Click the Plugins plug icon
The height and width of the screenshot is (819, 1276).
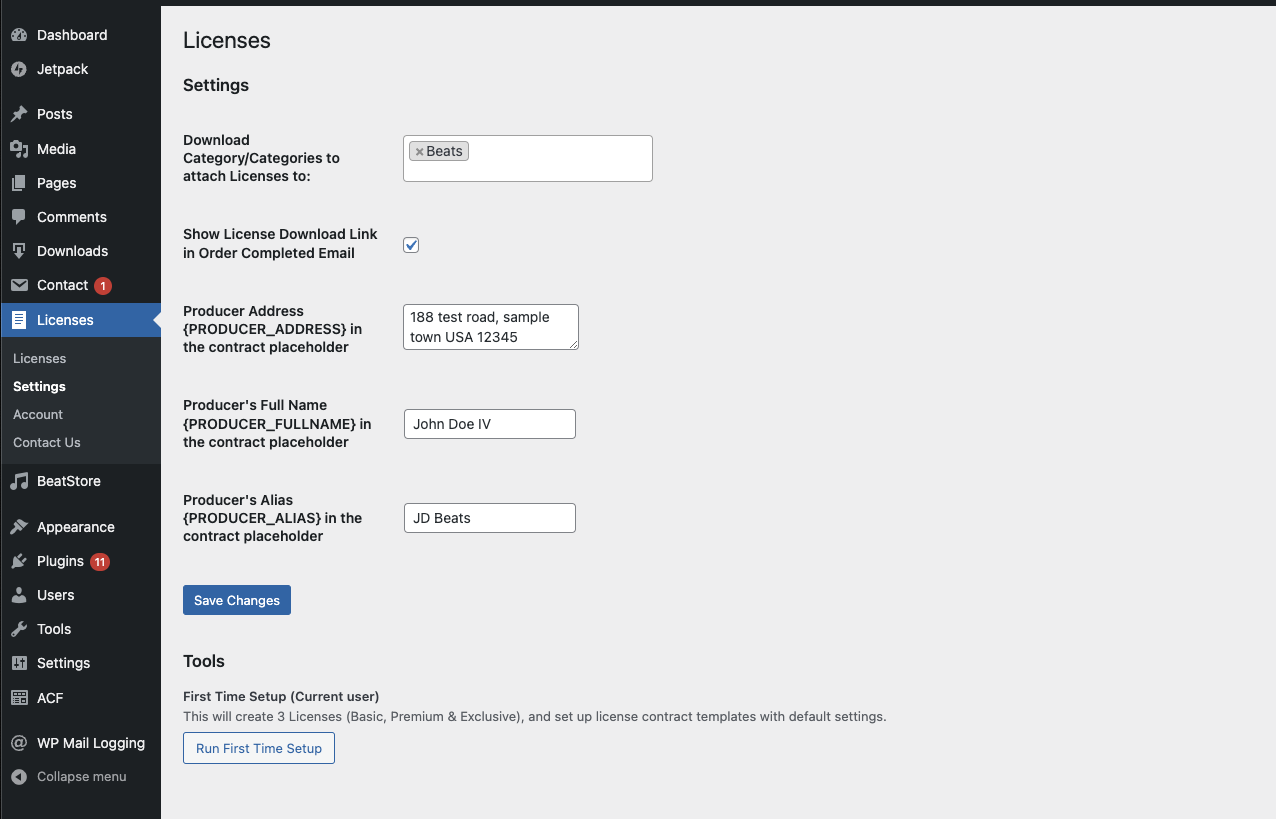(19, 561)
